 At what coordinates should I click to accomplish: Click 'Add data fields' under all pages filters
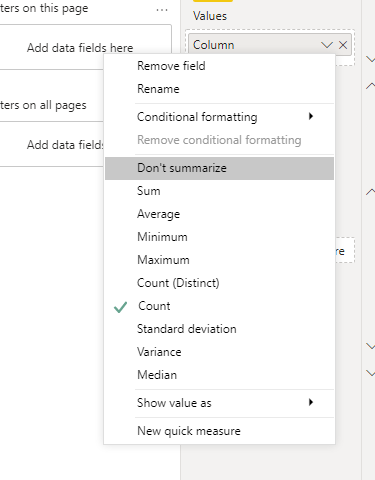(x=65, y=145)
